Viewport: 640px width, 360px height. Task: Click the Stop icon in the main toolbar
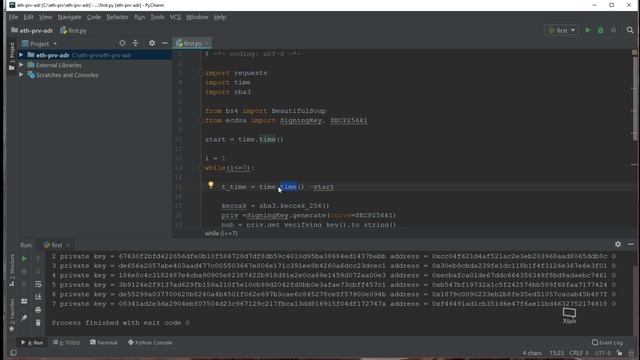613,30
